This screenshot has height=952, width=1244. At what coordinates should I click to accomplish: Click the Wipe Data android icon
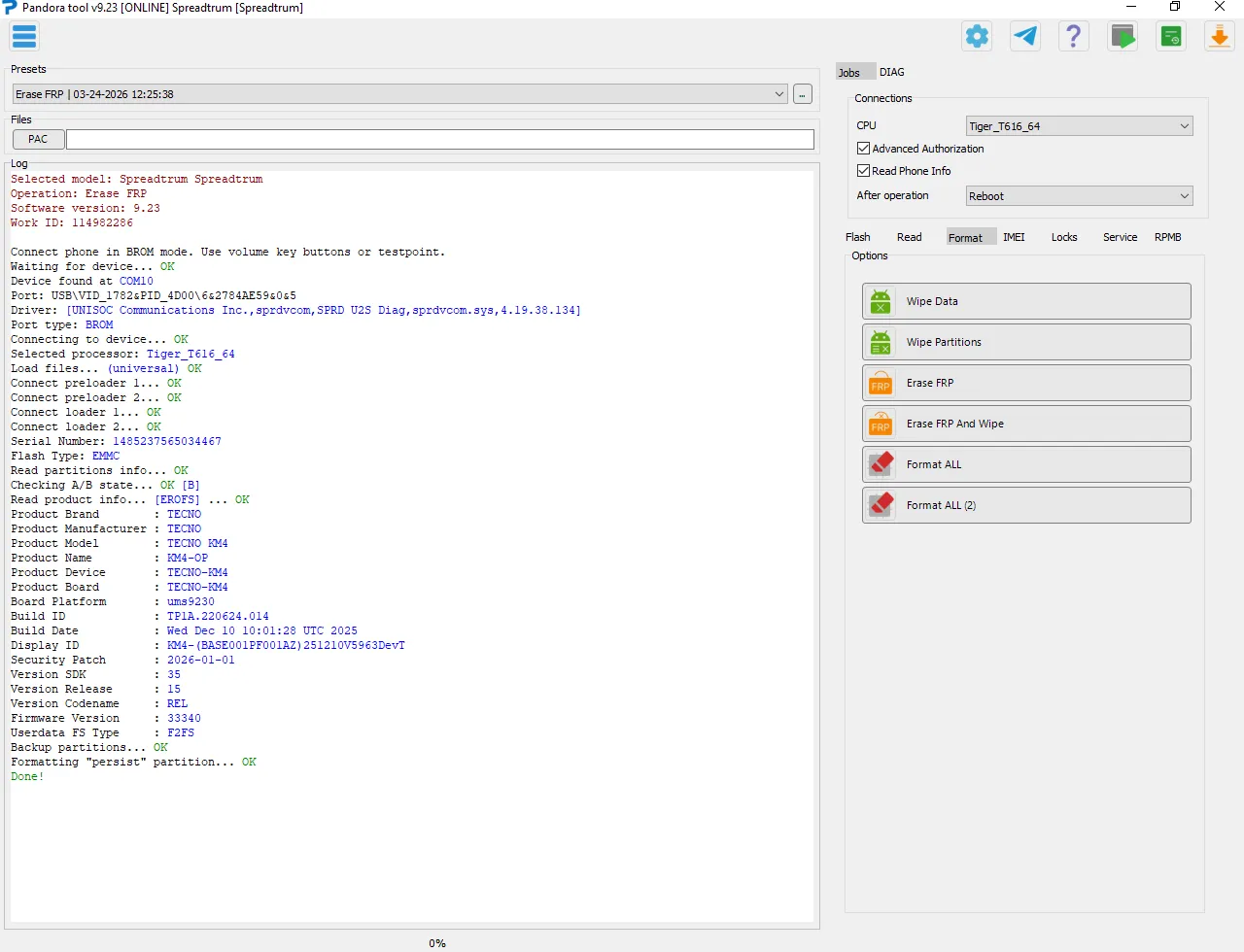click(x=881, y=302)
